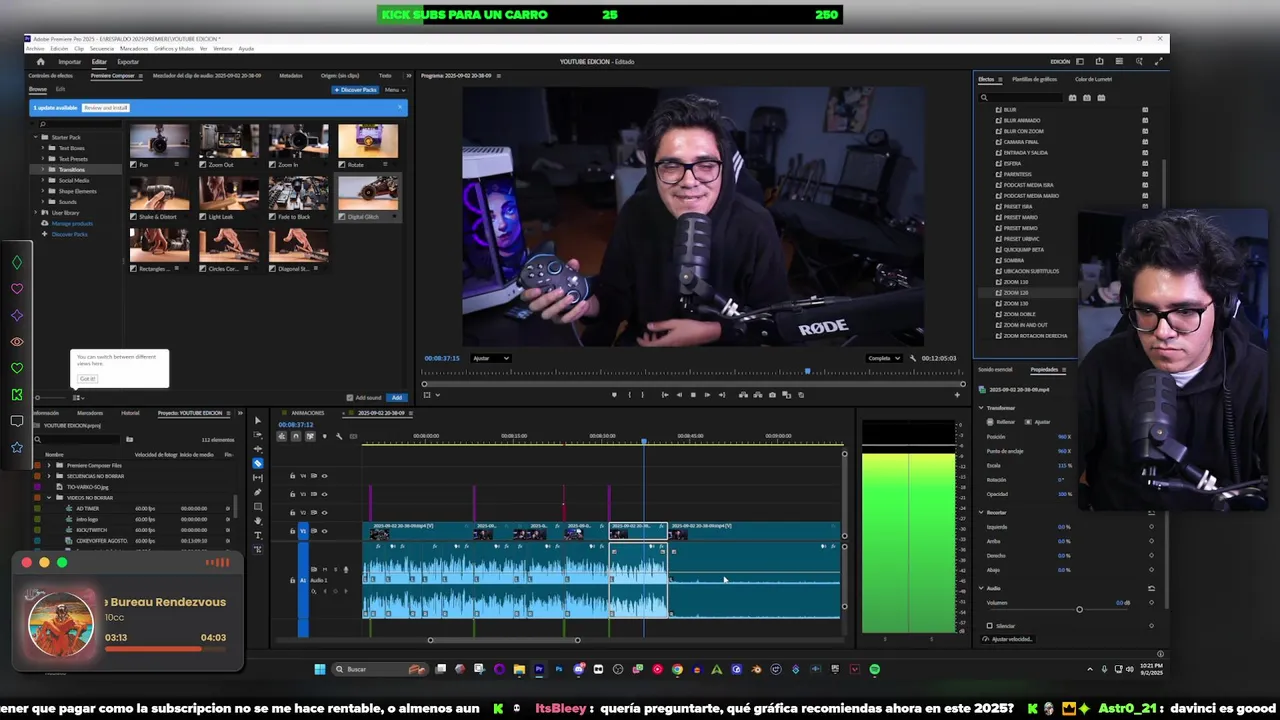The width and height of the screenshot is (1280, 720).
Task: Select the Track Select Forward tool
Action: point(257,435)
